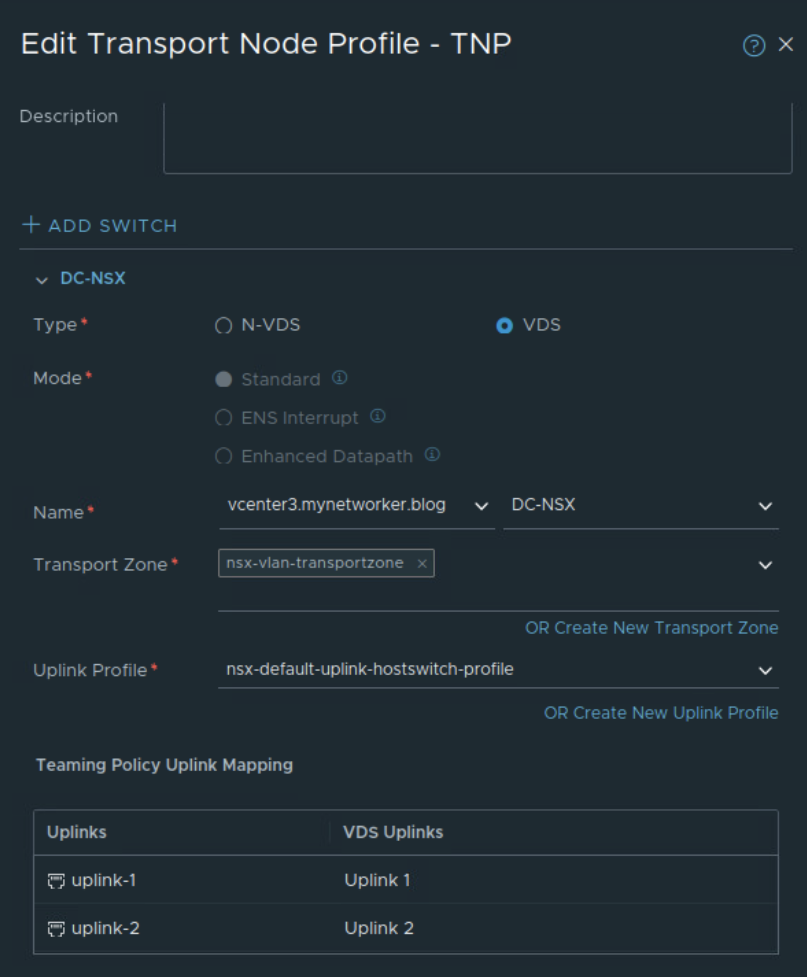Close the Edit Transport Node Profile dialog
807x977 pixels.
click(786, 45)
